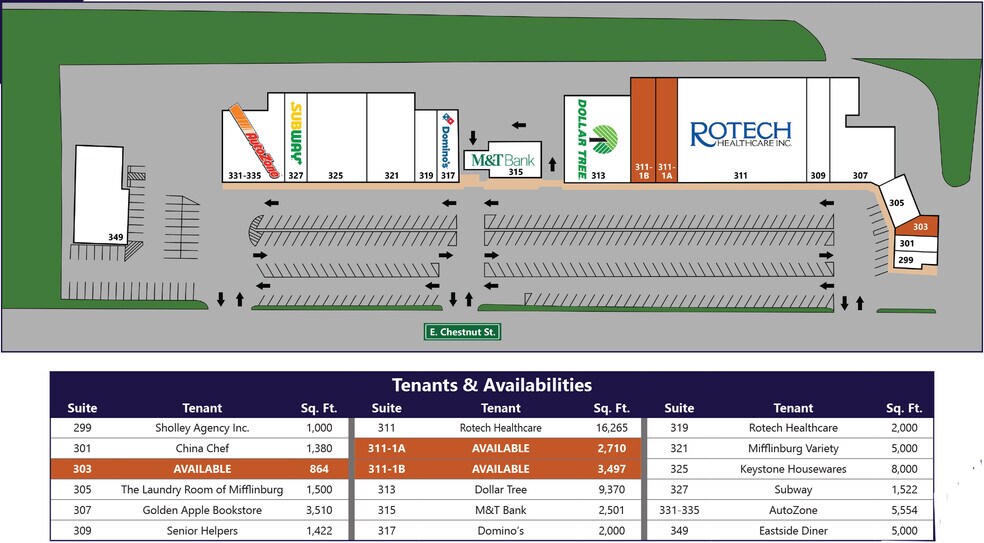The image size is (984, 543).
Task: Select the Golden Apple Bookstore row
Action: click(x=198, y=510)
